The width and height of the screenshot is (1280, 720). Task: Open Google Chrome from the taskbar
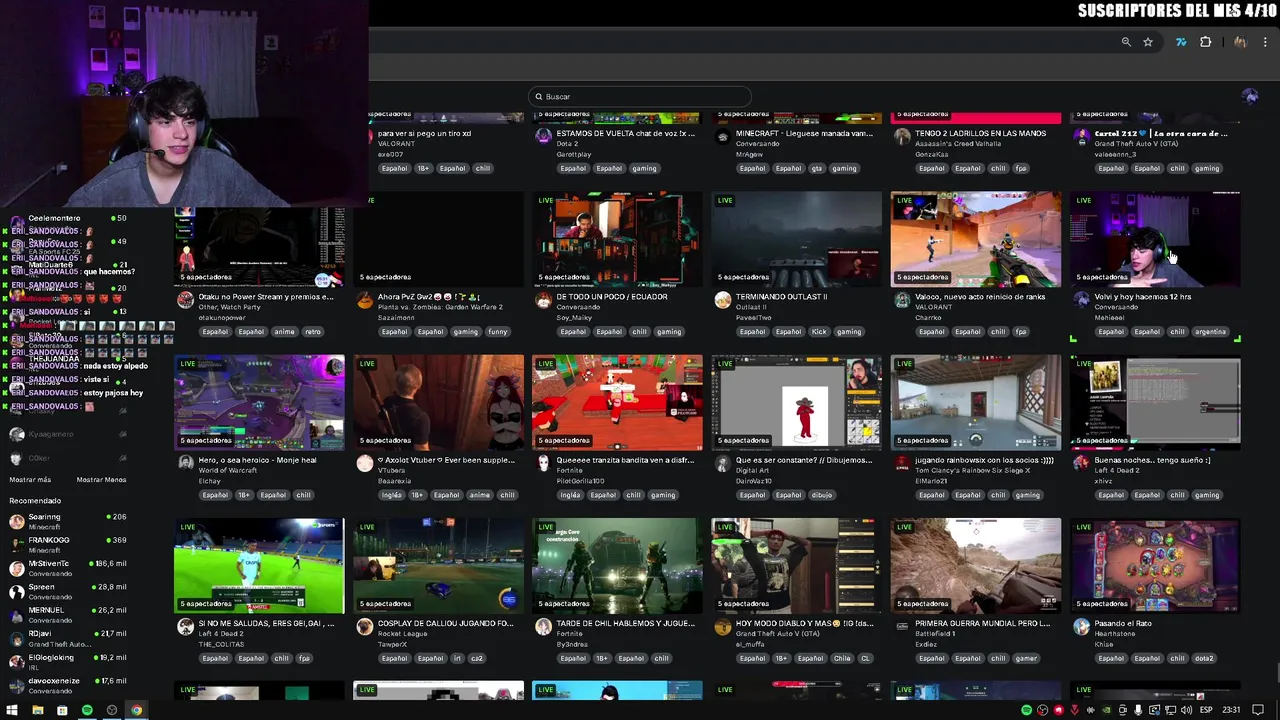(137, 710)
